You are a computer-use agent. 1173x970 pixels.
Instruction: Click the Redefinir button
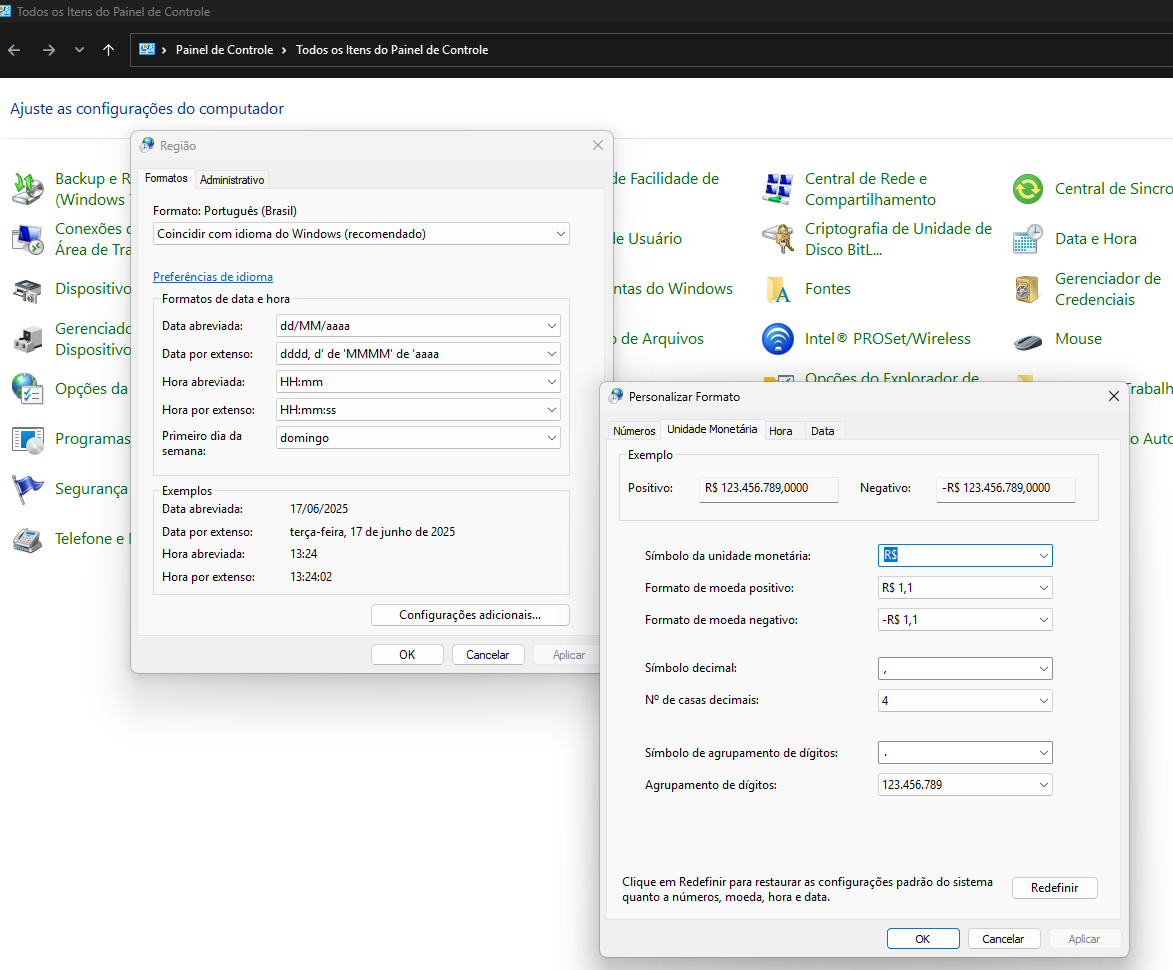click(1054, 888)
